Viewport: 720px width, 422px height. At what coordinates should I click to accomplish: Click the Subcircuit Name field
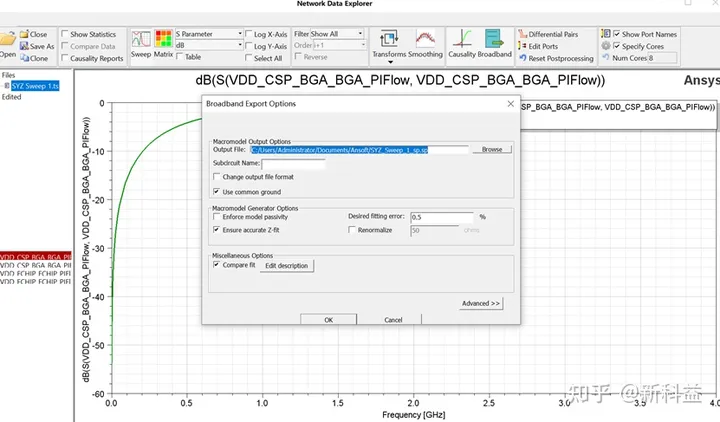point(293,163)
